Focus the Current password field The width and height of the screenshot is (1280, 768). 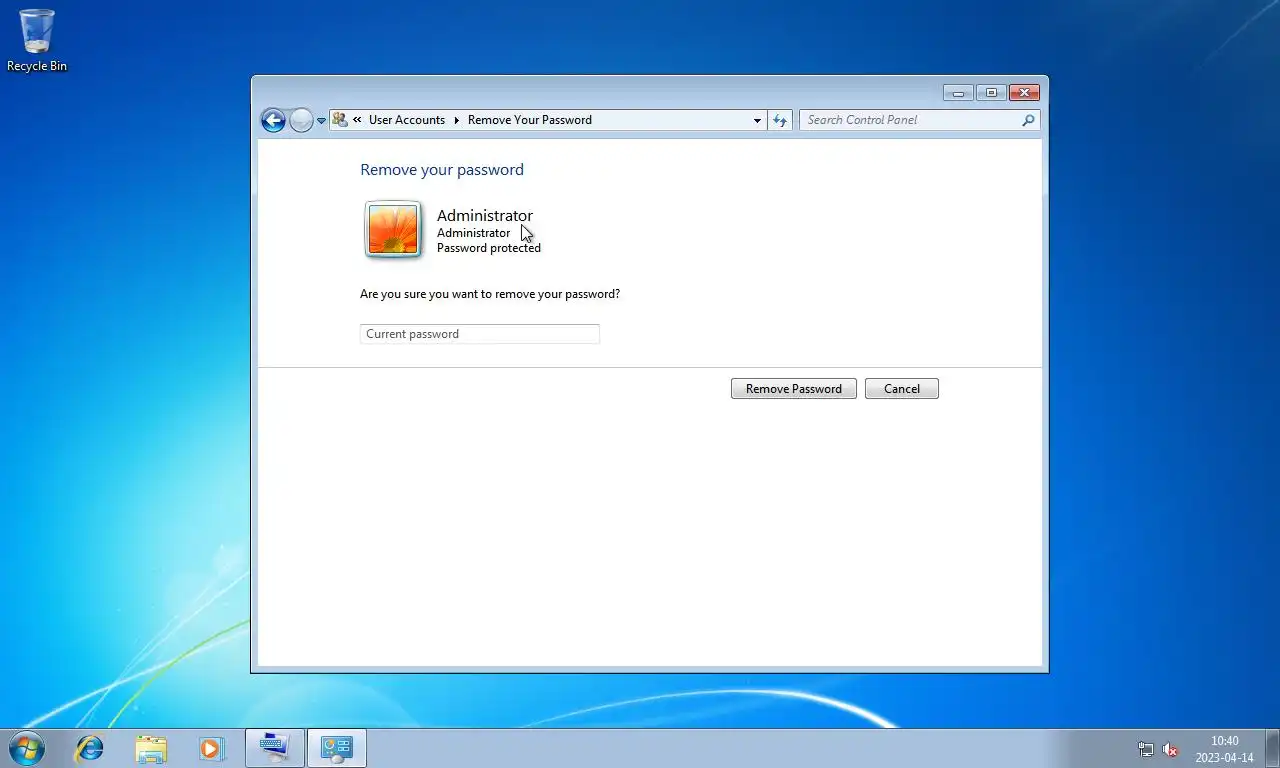coord(480,334)
